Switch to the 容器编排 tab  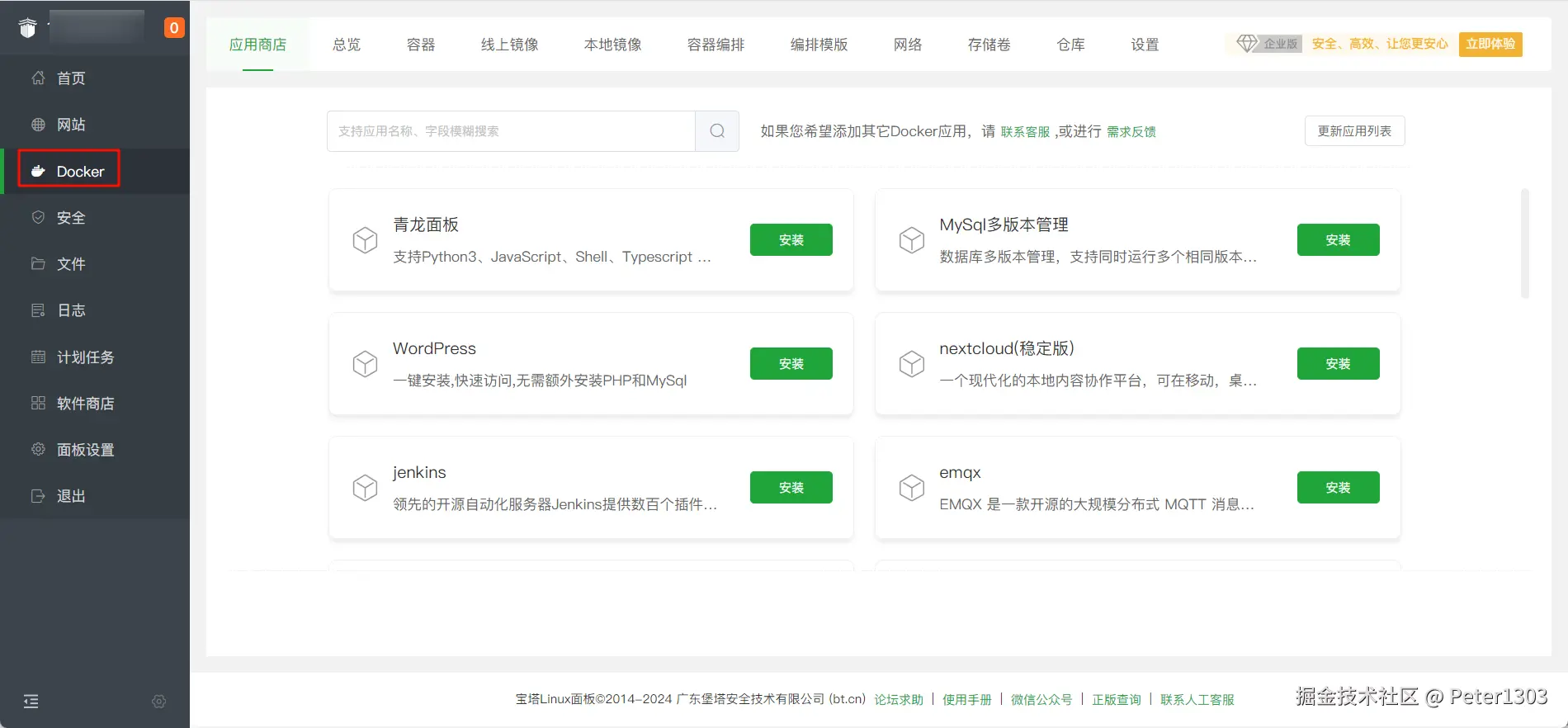[716, 45]
